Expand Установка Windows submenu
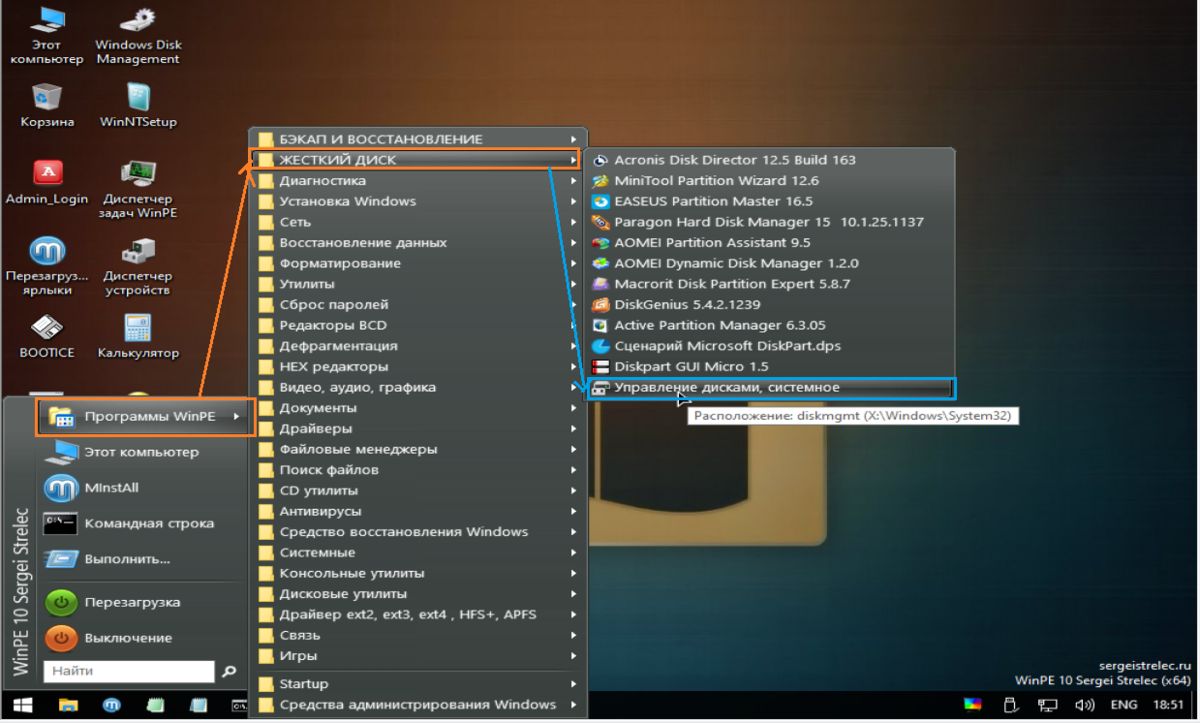1200x723 pixels. tap(416, 201)
